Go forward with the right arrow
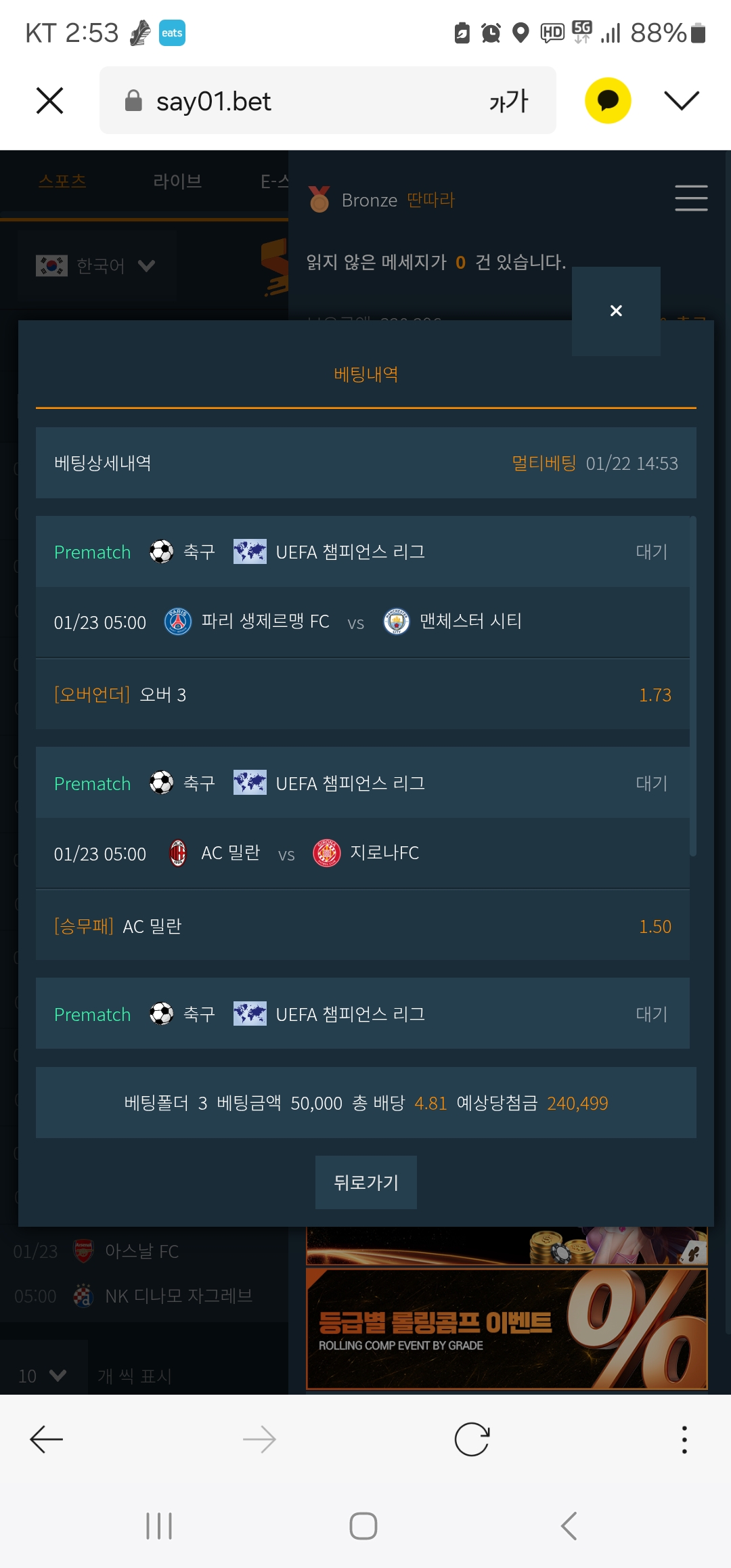Screen dimensions: 731x1568 pyautogui.click(x=259, y=1439)
